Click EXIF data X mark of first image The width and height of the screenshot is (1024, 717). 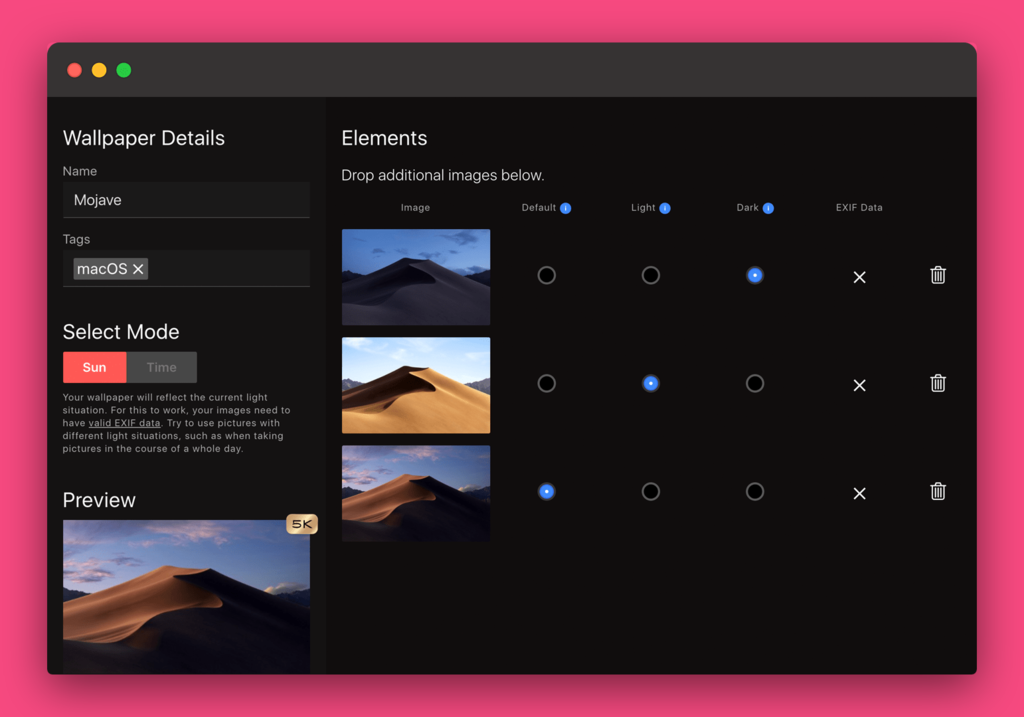pyautogui.click(x=859, y=277)
